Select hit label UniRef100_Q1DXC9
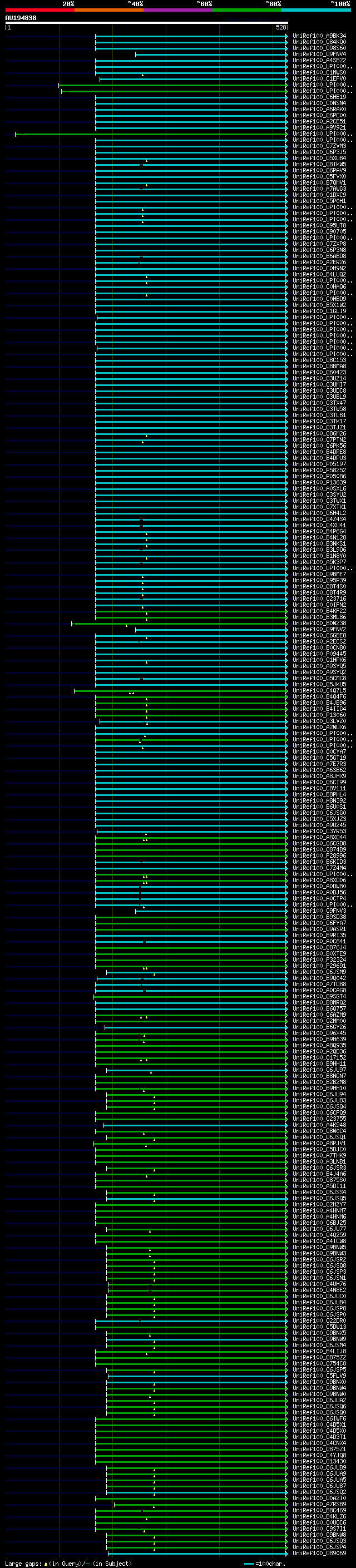The width and height of the screenshot is (356, 1568). point(319,195)
